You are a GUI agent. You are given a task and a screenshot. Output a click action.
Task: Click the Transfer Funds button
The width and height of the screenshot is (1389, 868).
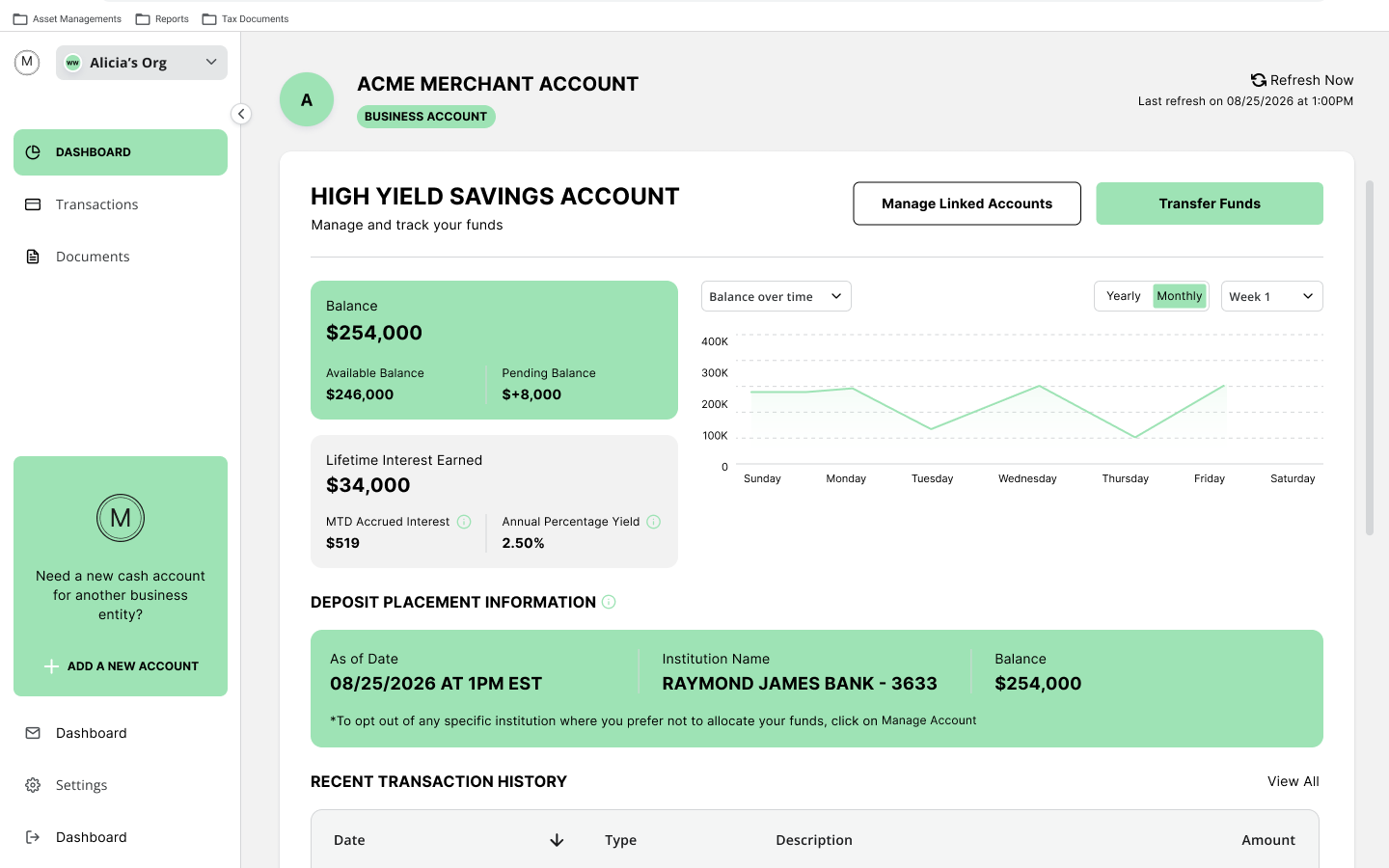[x=1210, y=203]
